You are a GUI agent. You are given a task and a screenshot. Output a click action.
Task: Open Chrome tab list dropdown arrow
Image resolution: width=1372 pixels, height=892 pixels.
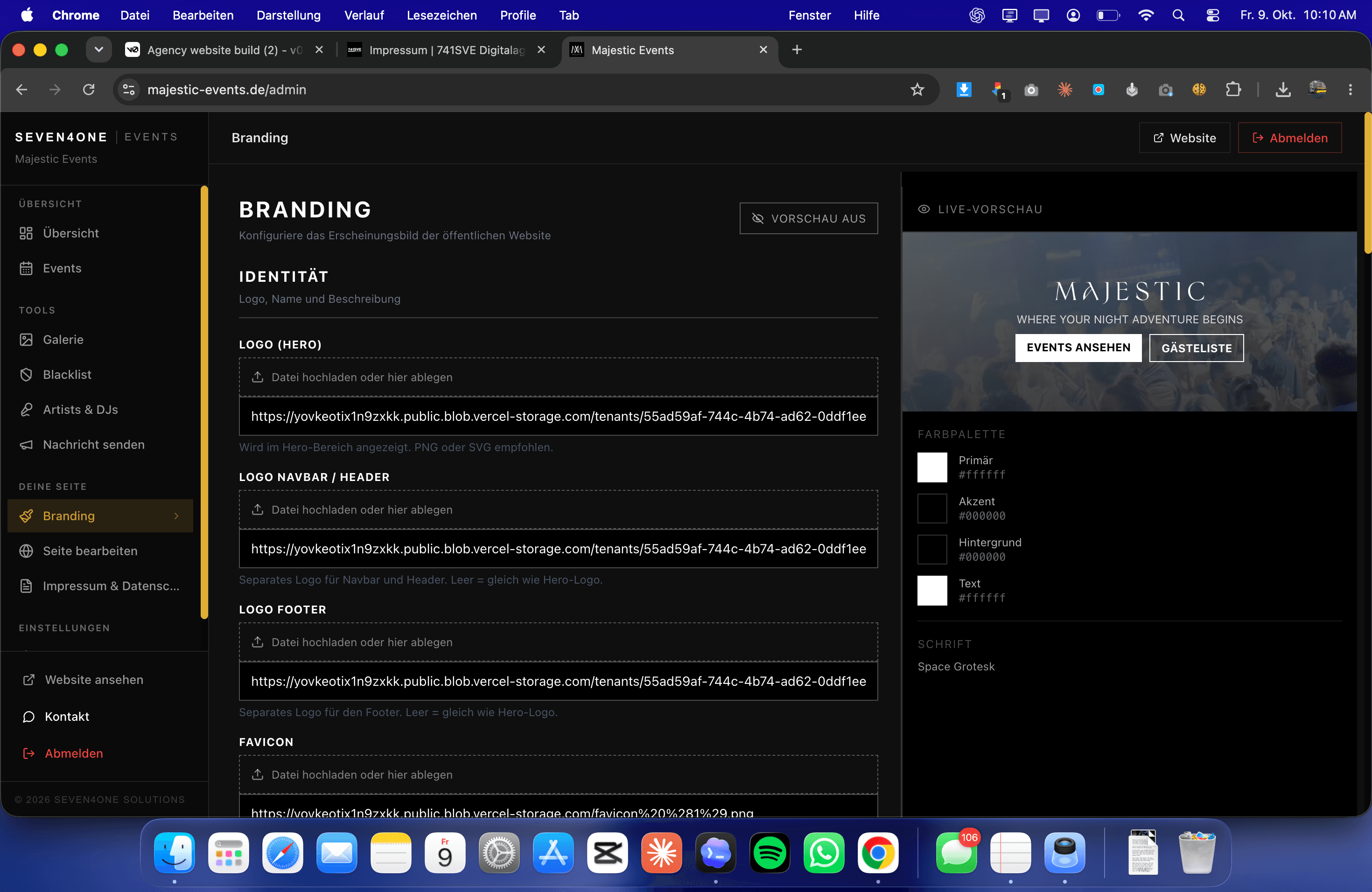point(99,50)
